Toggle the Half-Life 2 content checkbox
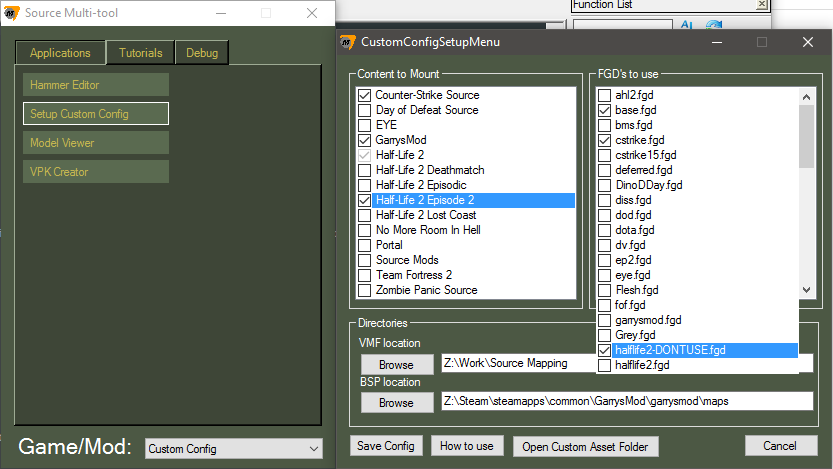Viewport: 833px width, 469px height. 364,155
